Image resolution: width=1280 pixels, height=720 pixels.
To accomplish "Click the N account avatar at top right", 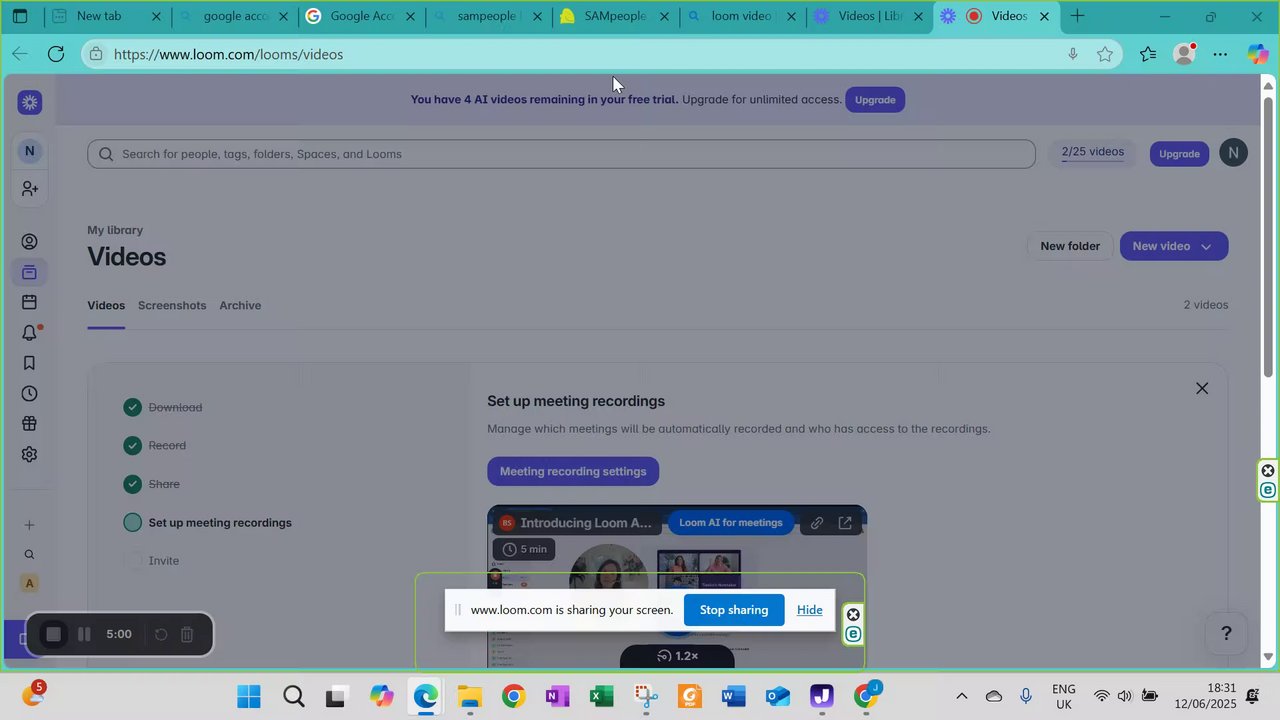I will [x=1234, y=153].
